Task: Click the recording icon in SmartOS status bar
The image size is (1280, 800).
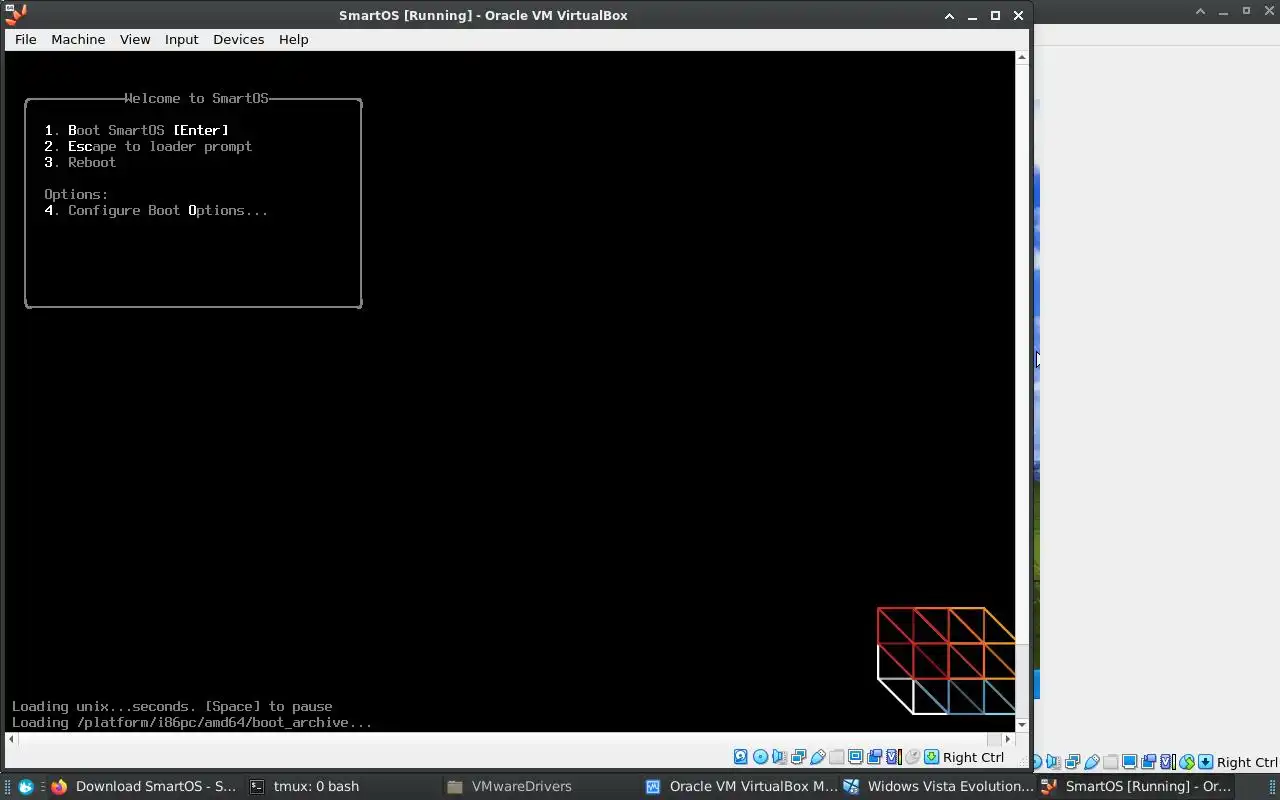Action: point(874,757)
